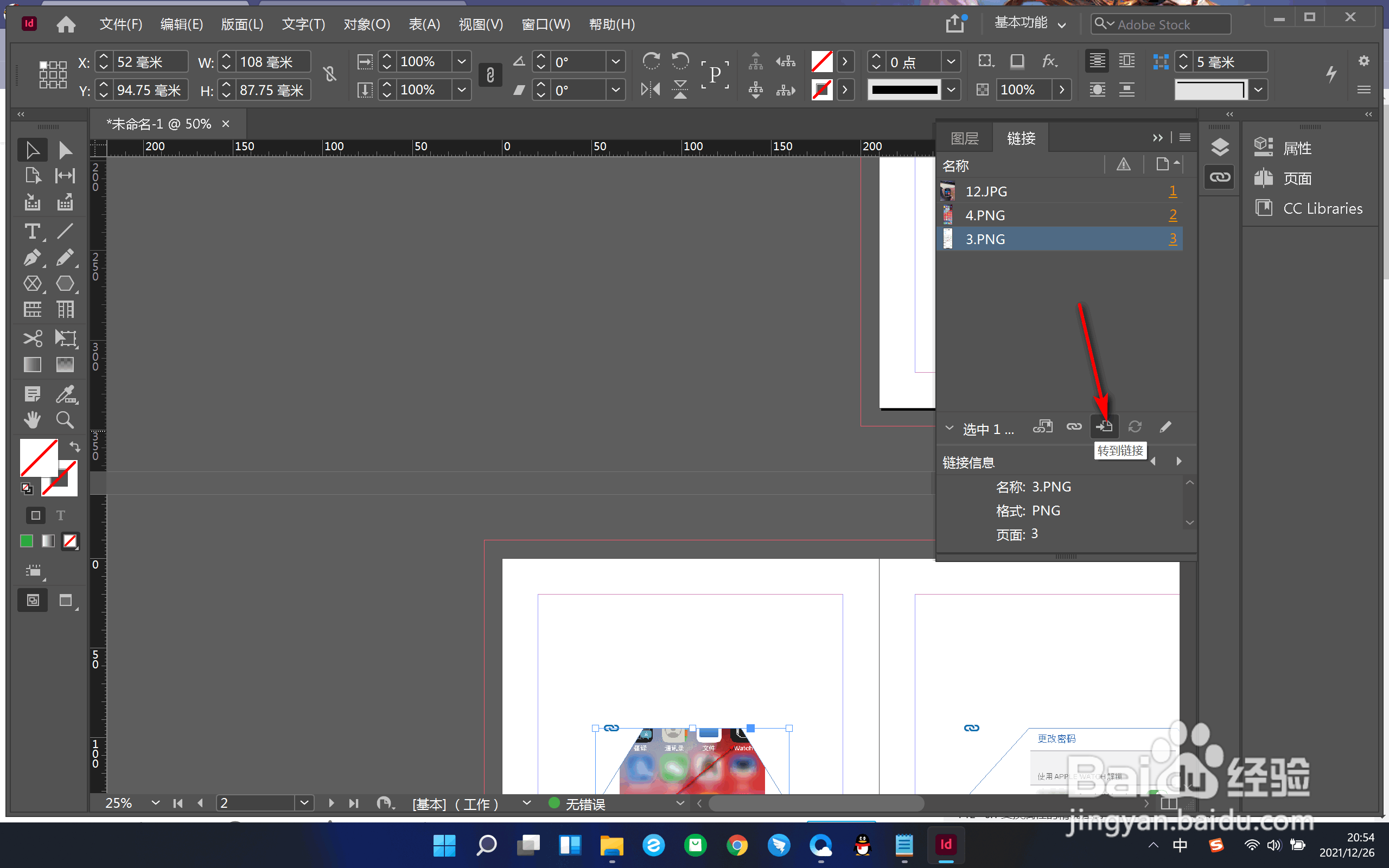This screenshot has width=1389, height=868.
Task: Toggle formatting affects text button
Action: pyautogui.click(x=61, y=515)
